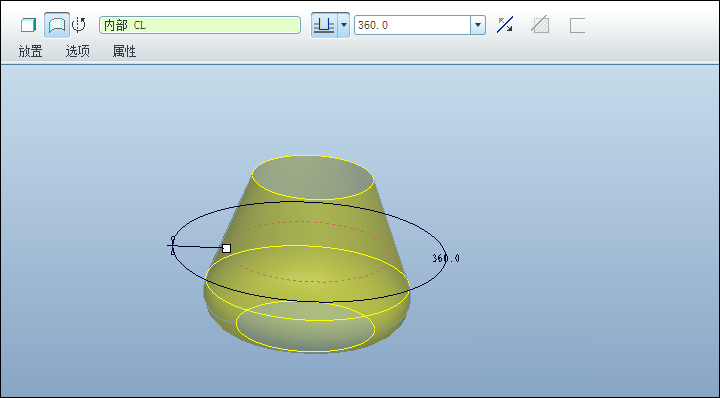The height and width of the screenshot is (398, 720).
Task: Open the 选项 panel tab
Action: [77, 51]
